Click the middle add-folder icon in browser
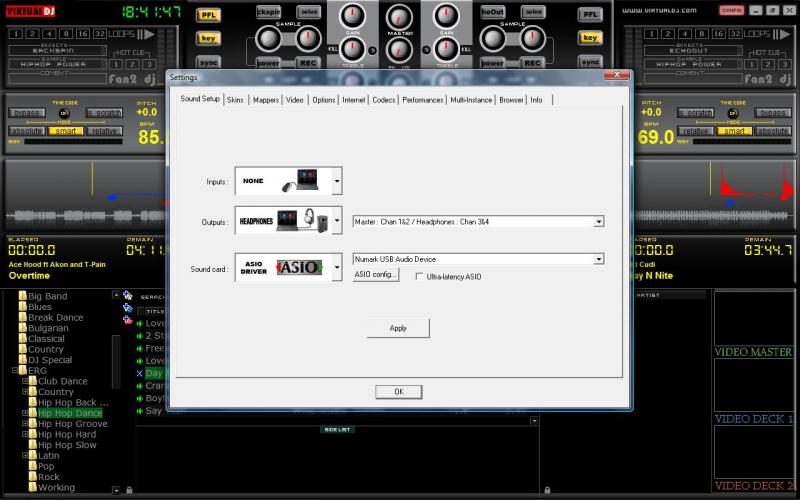This screenshot has width=800, height=500. pyautogui.click(x=128, y=308)
